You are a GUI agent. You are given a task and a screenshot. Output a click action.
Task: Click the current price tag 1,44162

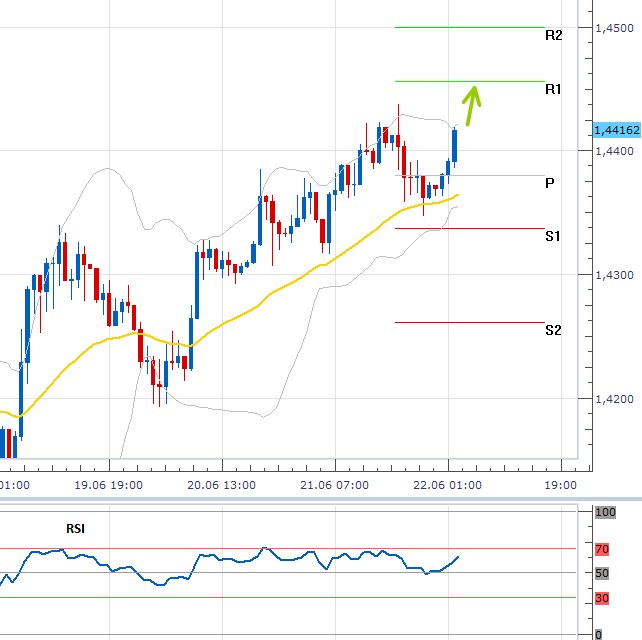(616, 130)
